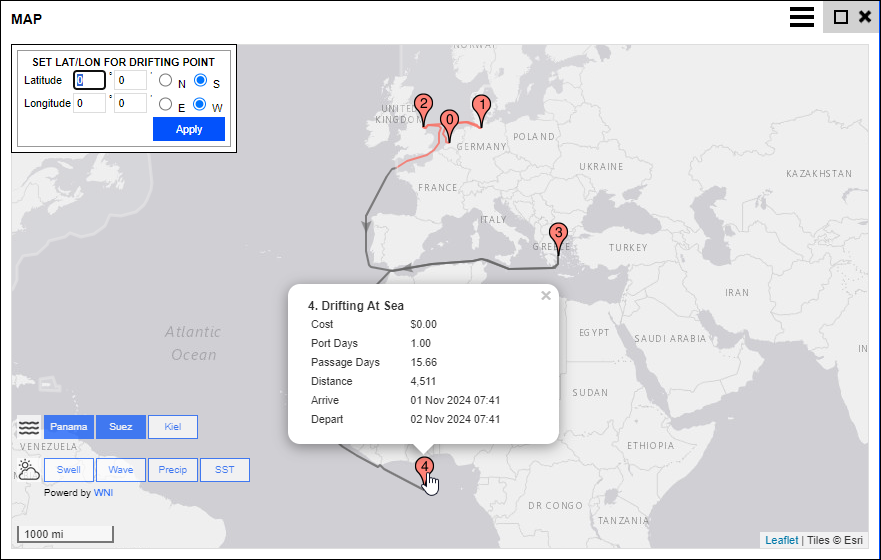Show the SST weather layer
The height and width of the screenshot is (560, 881).
point(225,470)
